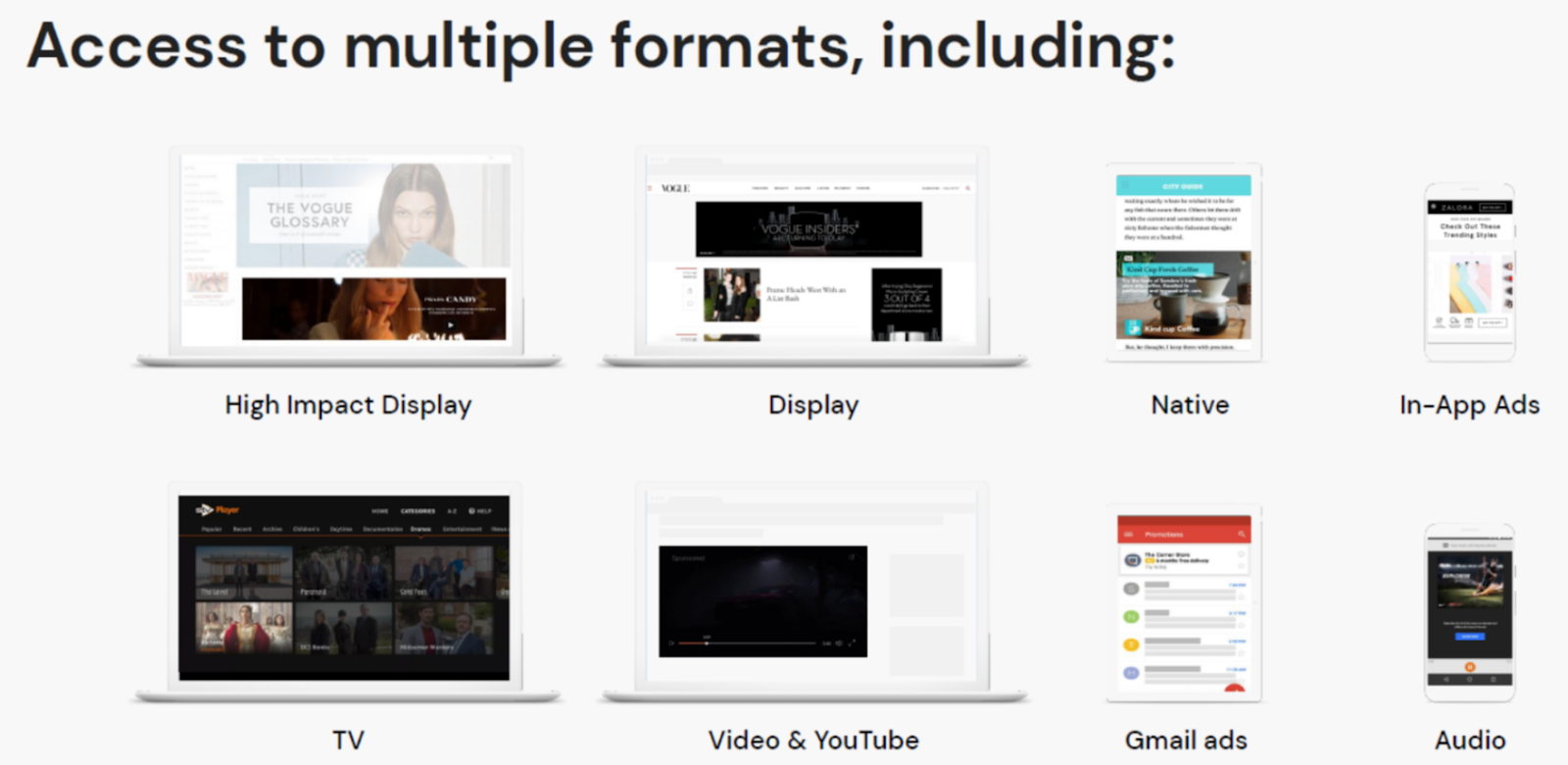
Task: Open The Corner Store promotional email
Action: point(1184,559)
